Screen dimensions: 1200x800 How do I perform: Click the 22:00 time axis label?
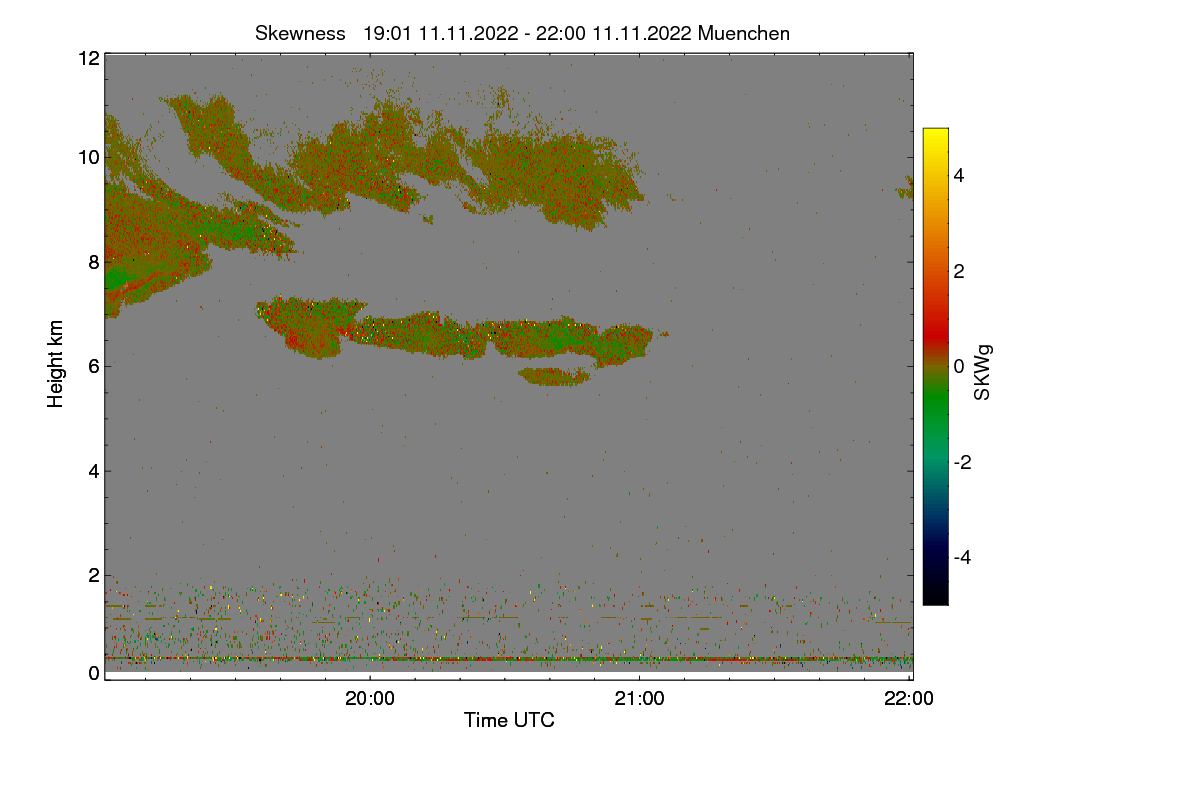(909, 699)
